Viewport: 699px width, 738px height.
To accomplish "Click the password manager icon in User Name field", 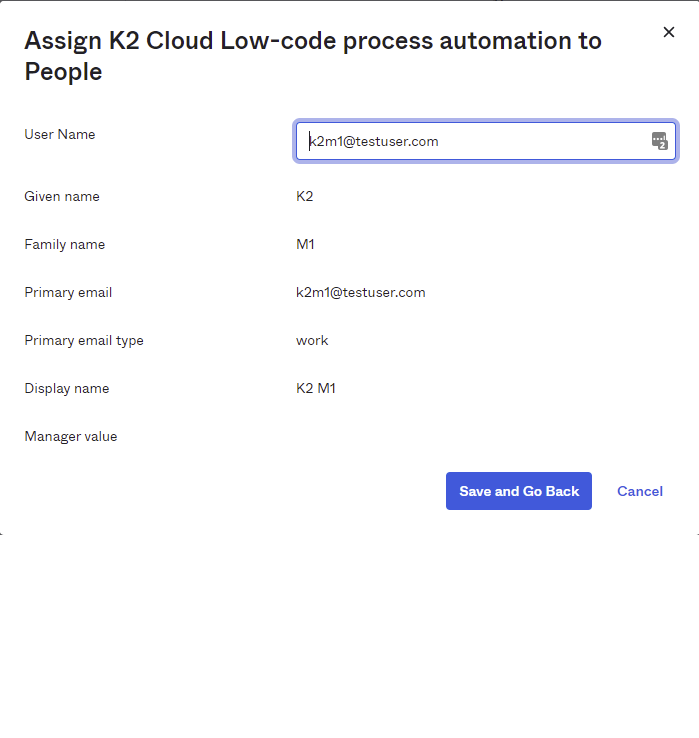I will point(659,141).
